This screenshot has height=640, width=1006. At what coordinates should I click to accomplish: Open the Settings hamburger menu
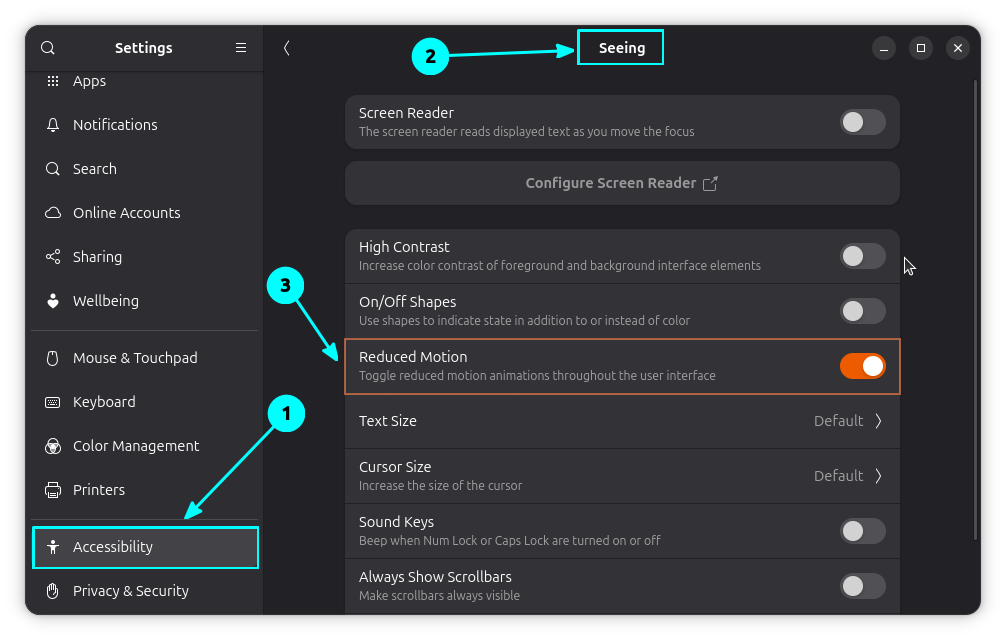(x=241, y=47)
